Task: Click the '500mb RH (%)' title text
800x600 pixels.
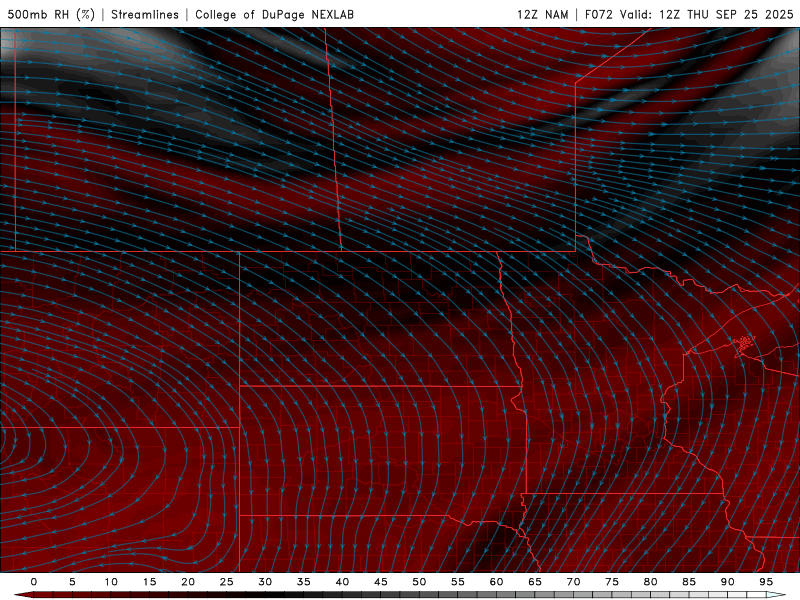Action: (51, 14)
